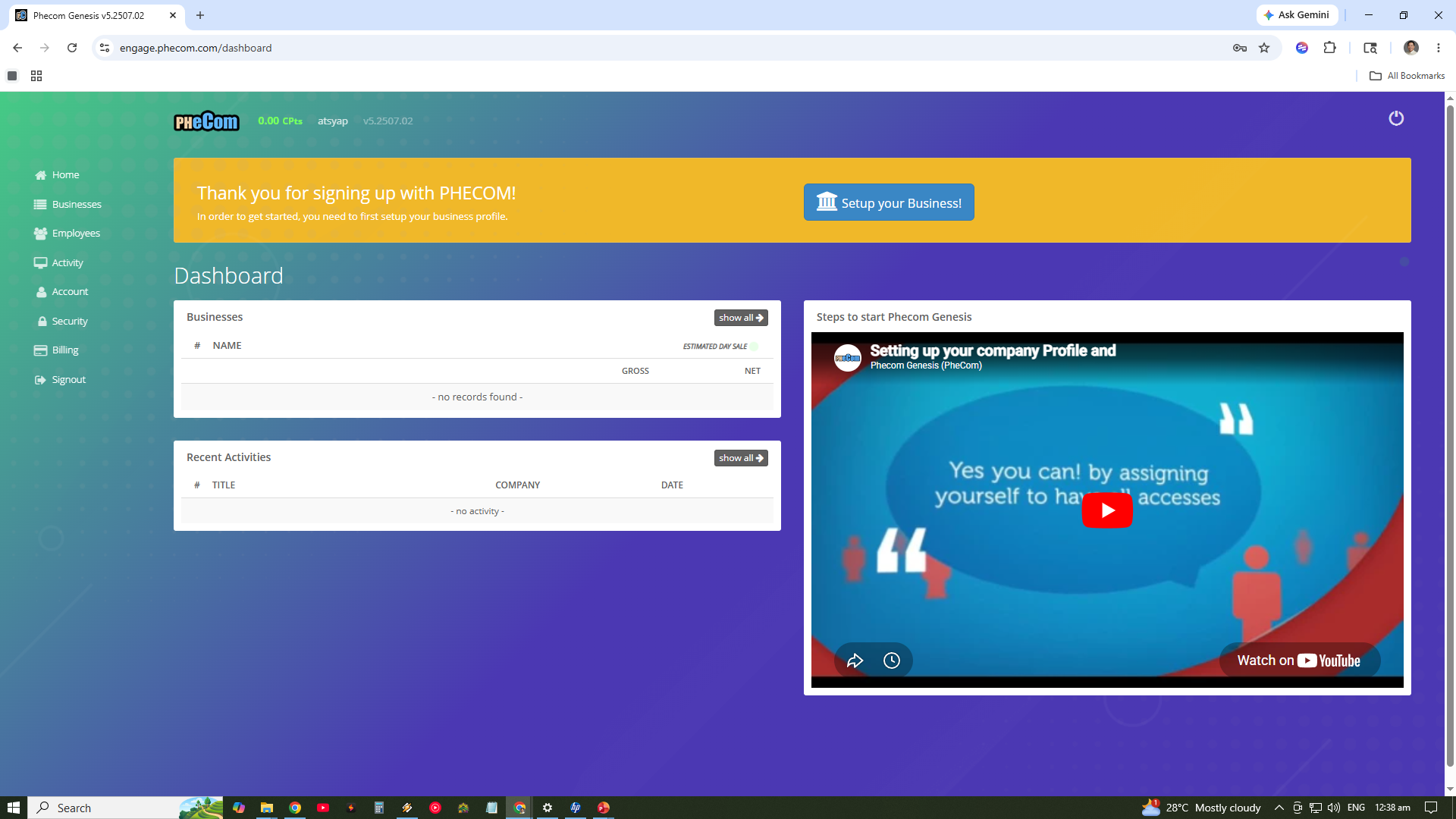Click the NET column header
Image resolution: width=1456 pixels, height=819 pixels.
click(x=752, y=372)
